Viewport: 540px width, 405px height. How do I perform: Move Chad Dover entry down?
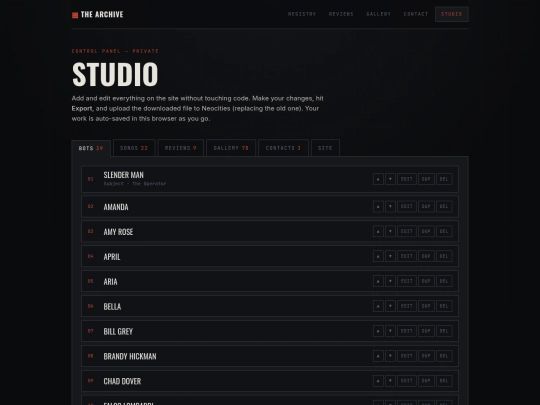tap(390, 381)
